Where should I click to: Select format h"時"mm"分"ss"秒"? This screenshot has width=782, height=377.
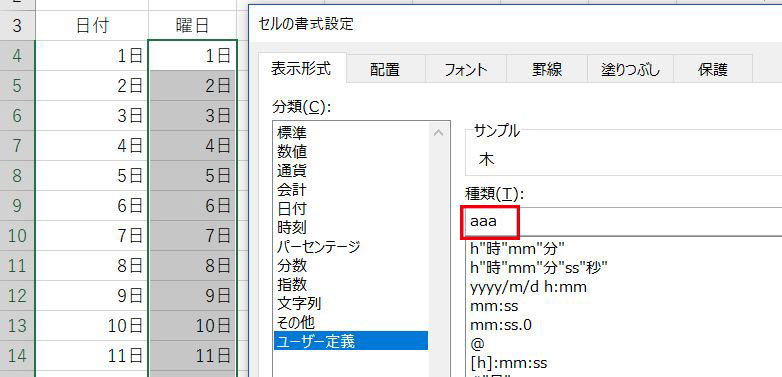coord(539,267)
